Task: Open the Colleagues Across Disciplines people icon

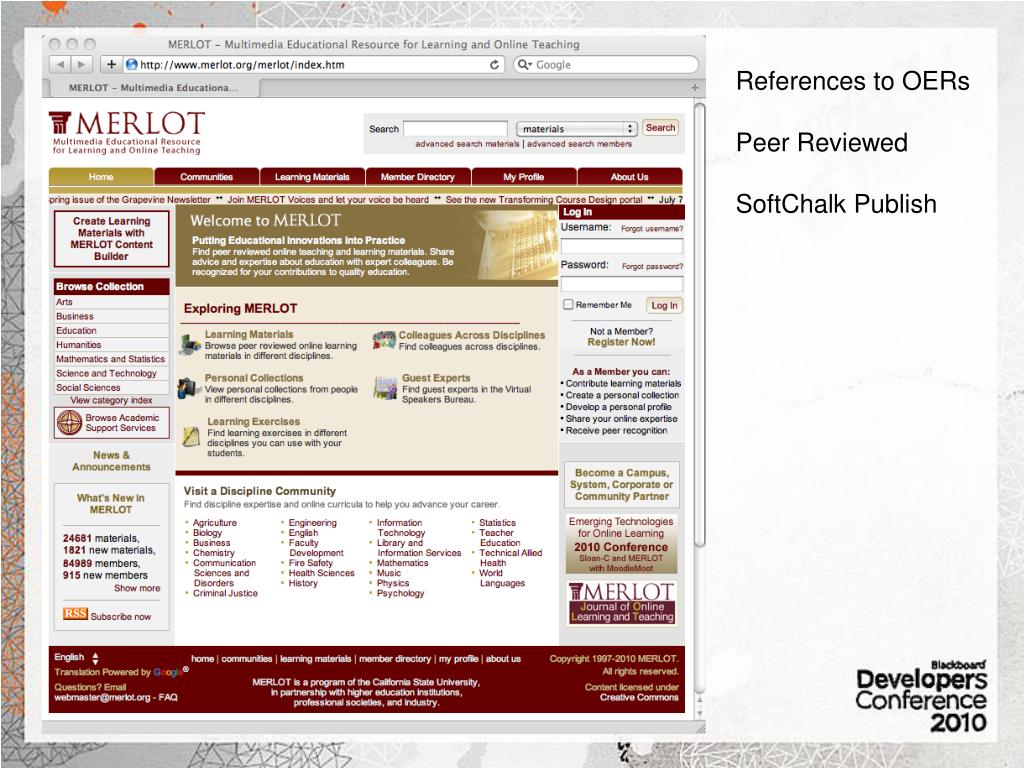Action: pyautogui.click(x=384, y=340)
